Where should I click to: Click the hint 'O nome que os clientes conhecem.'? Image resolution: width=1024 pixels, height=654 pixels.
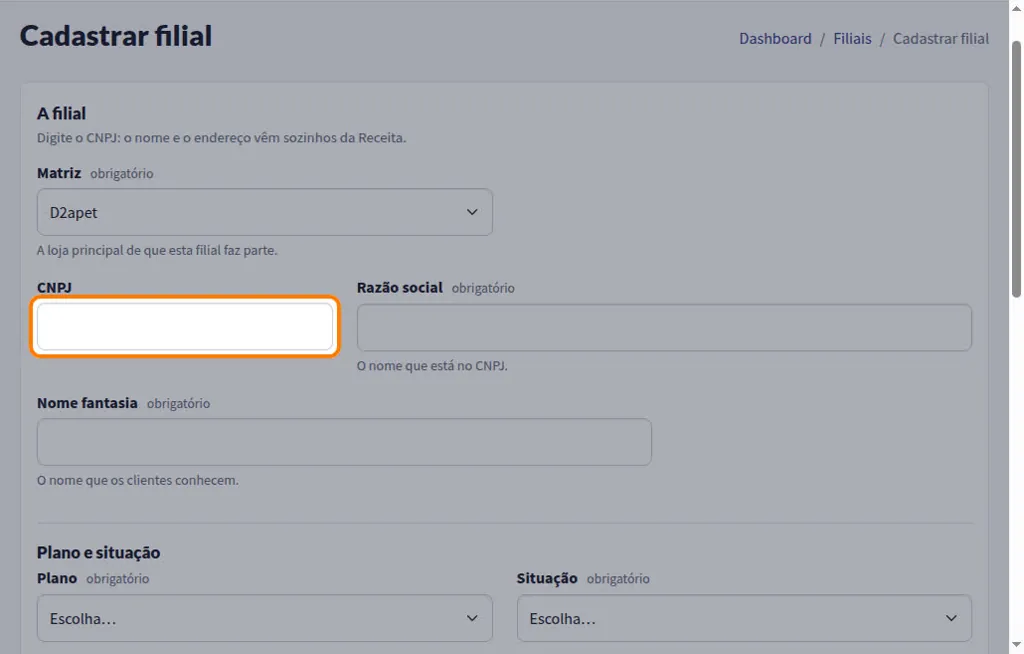(x=138, y=480)
